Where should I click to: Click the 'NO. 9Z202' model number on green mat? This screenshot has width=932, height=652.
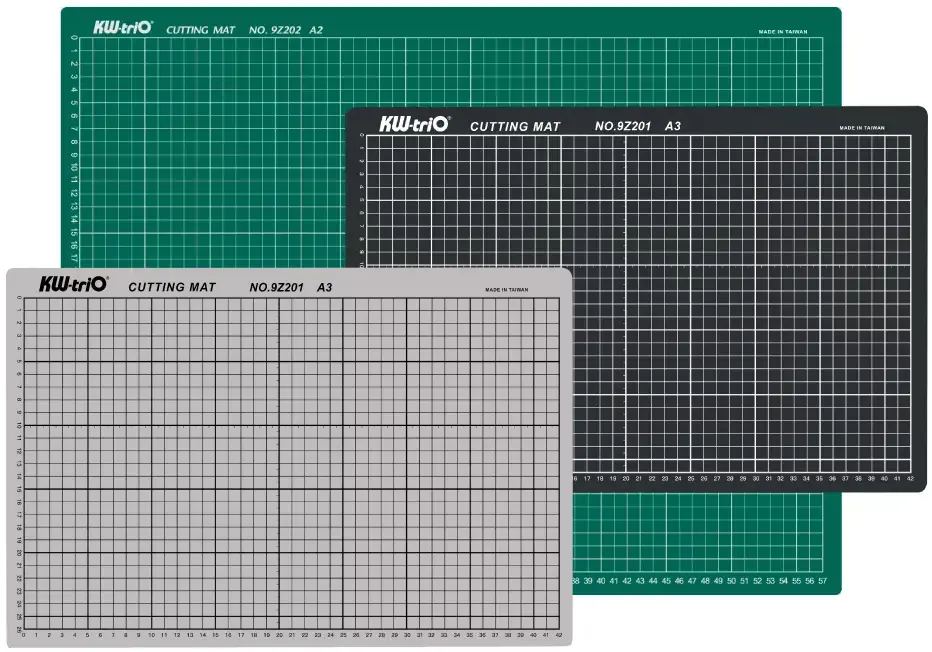point(274,30)
